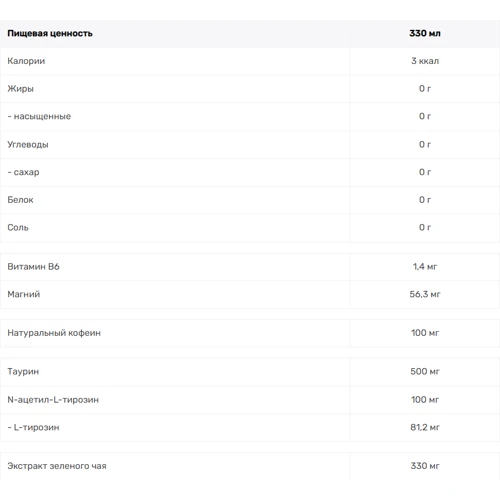500x500 pixels.
Task: Select the "Таурин" row label
Action: (x=23, y=371)
